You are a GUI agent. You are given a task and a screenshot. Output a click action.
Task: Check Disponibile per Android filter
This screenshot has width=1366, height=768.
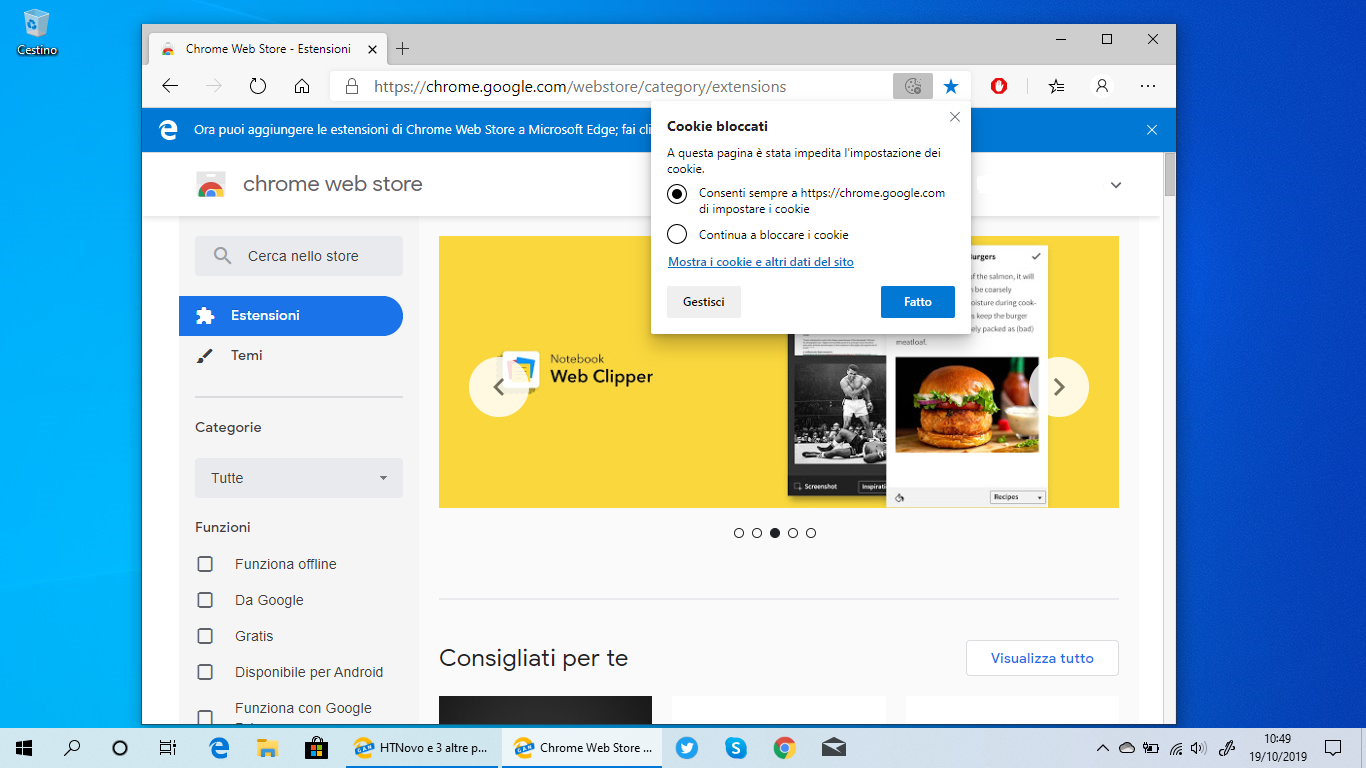click(x=205, y=672)
